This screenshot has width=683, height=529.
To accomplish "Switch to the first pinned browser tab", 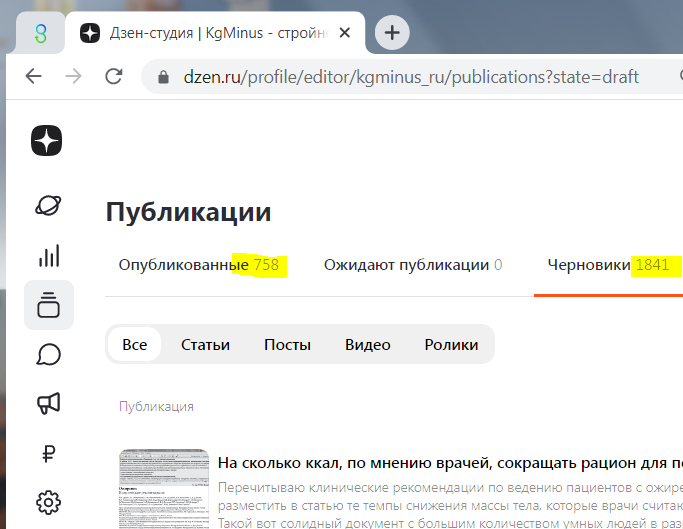I will 41,33.
